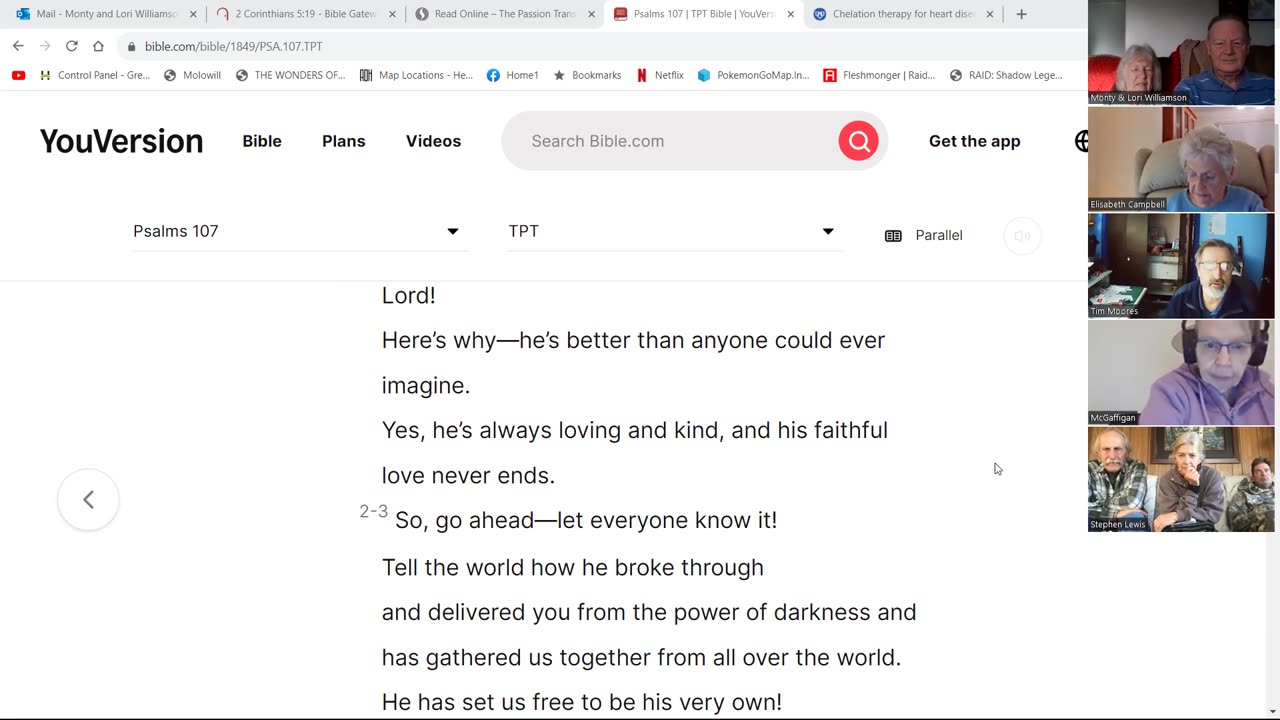Open the RAID: Shadow Legends bookmark
1280x720 pixels.
(x=1006, y=75)
